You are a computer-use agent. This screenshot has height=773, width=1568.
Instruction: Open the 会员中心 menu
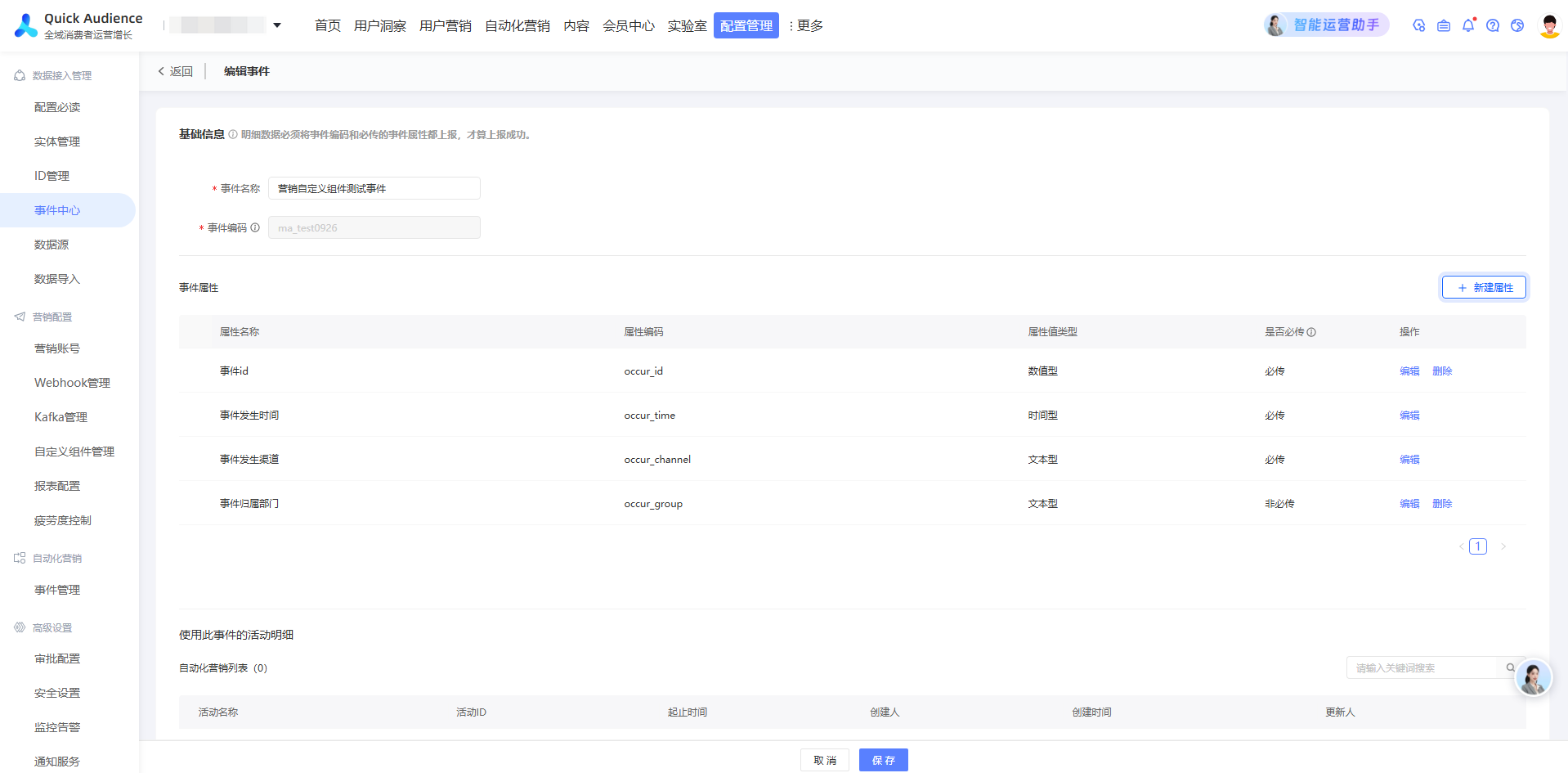pos(629,25)
